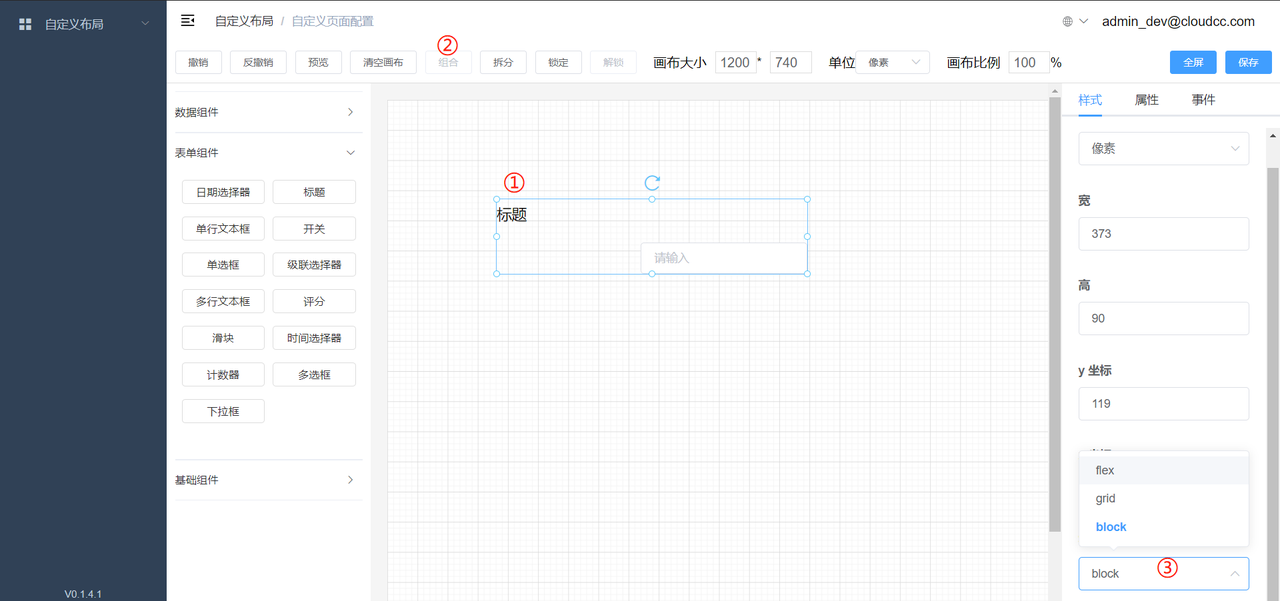Viewport: 1280px width, 601px height.
Task: Click the 宽 width input field
Action: click(x=1163, y=234)
